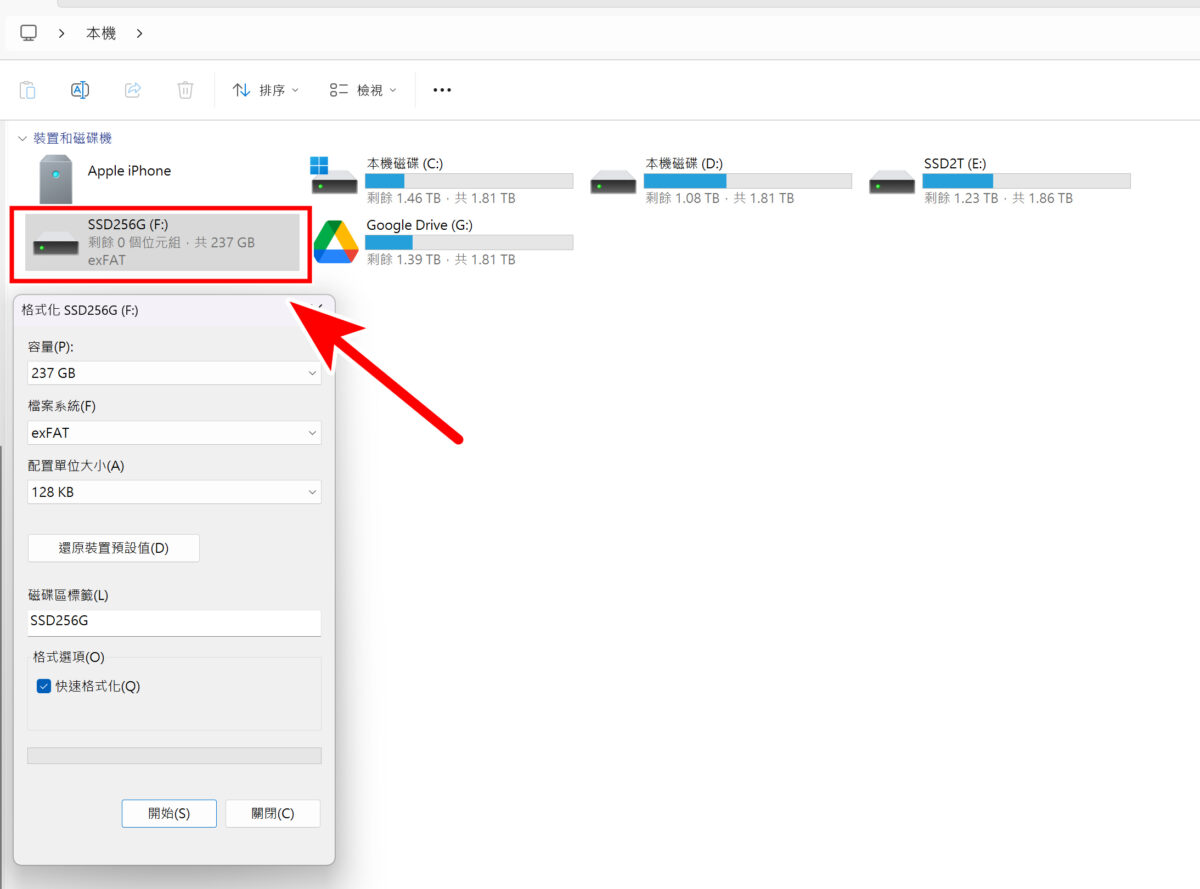Click the share icon in toolbar
Viewport: 1200px width, 889px height.
(x=132, y=90)
